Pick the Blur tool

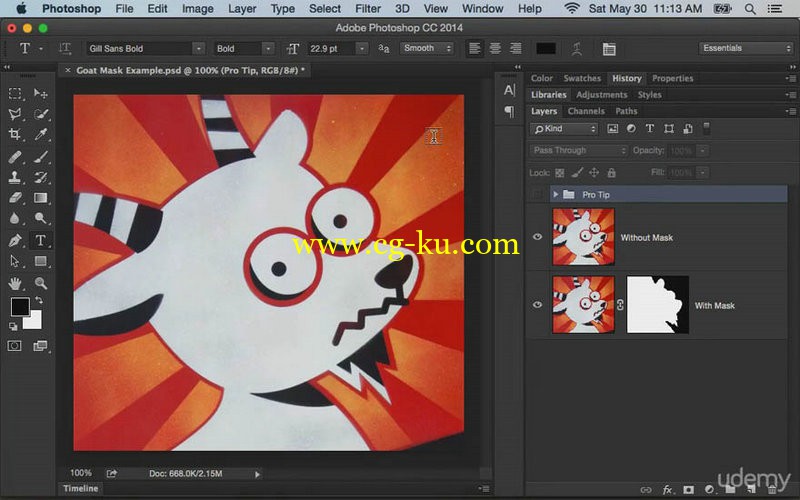pyautogui.click(x=15, y=218)
